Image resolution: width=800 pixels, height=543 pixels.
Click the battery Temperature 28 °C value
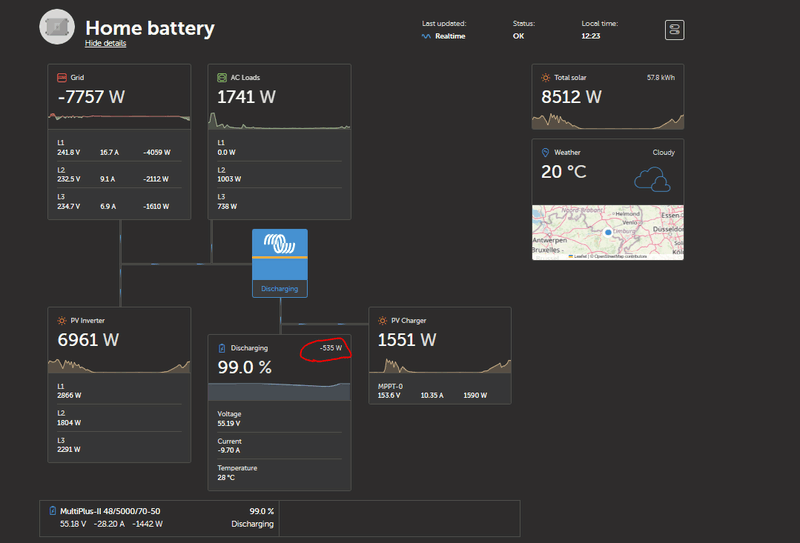226,478
